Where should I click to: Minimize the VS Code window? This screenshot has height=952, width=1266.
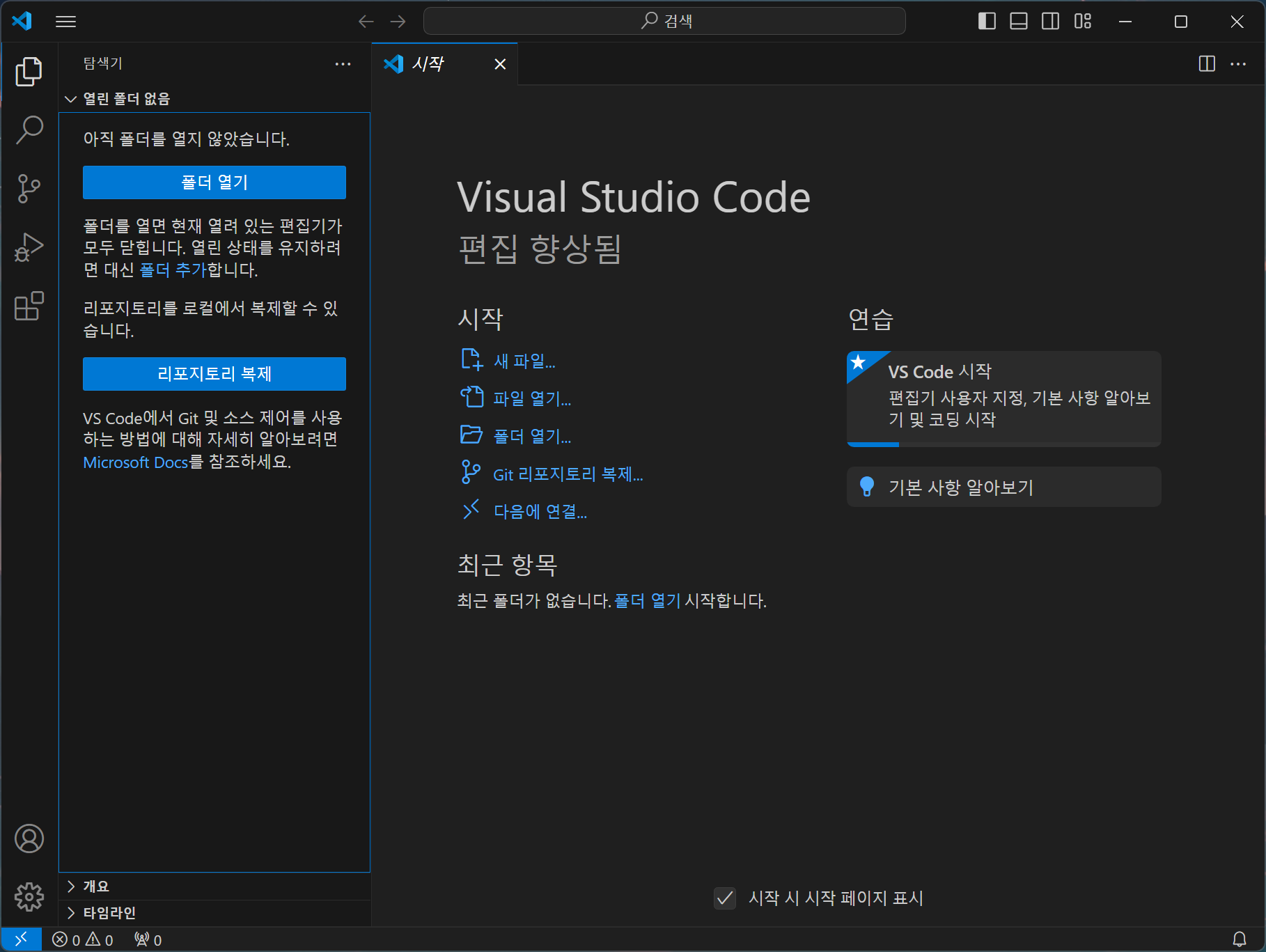pos(1125,22)
